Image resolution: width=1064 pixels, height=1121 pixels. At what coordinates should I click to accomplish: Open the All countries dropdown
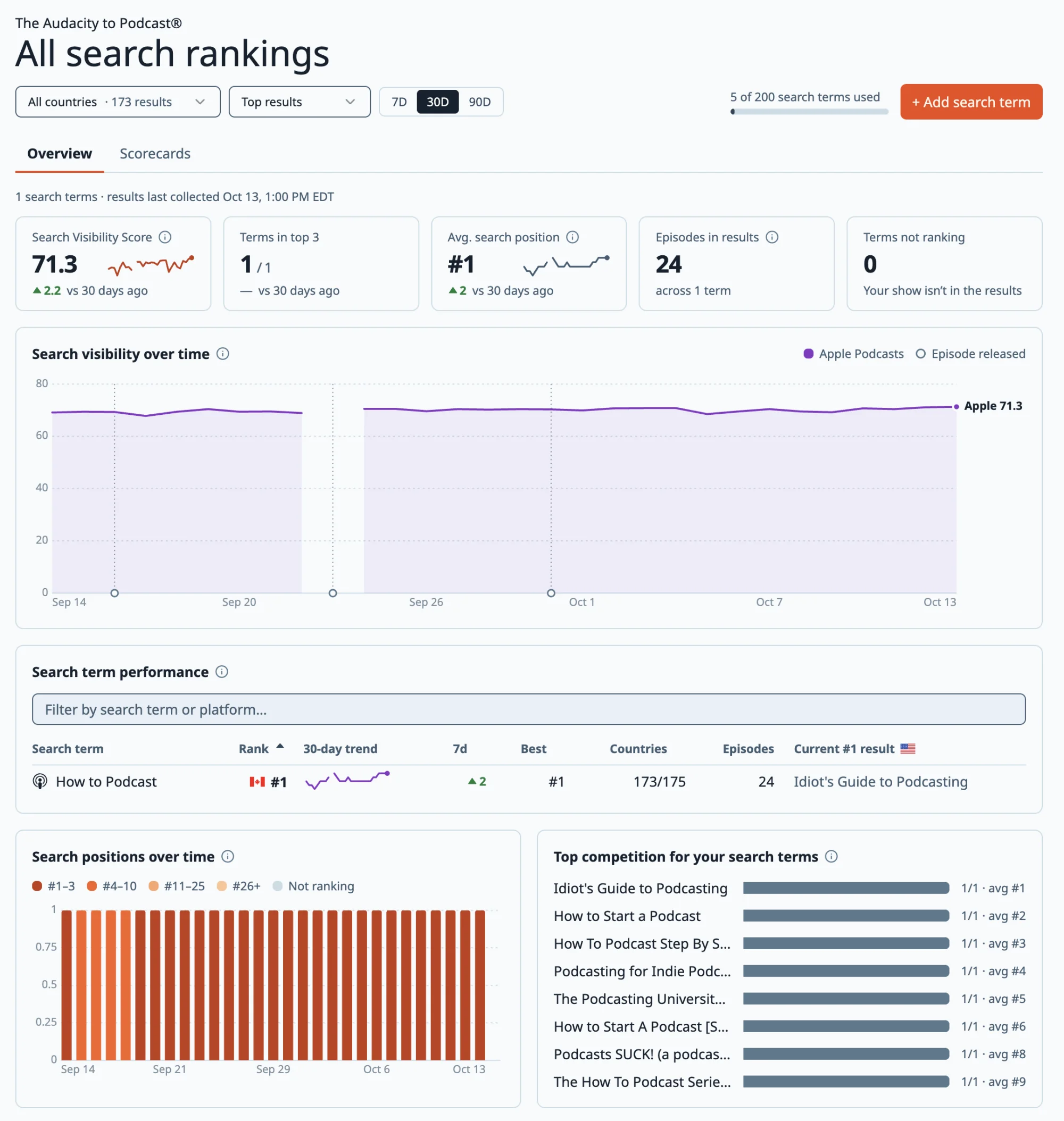tap(118, 102)
